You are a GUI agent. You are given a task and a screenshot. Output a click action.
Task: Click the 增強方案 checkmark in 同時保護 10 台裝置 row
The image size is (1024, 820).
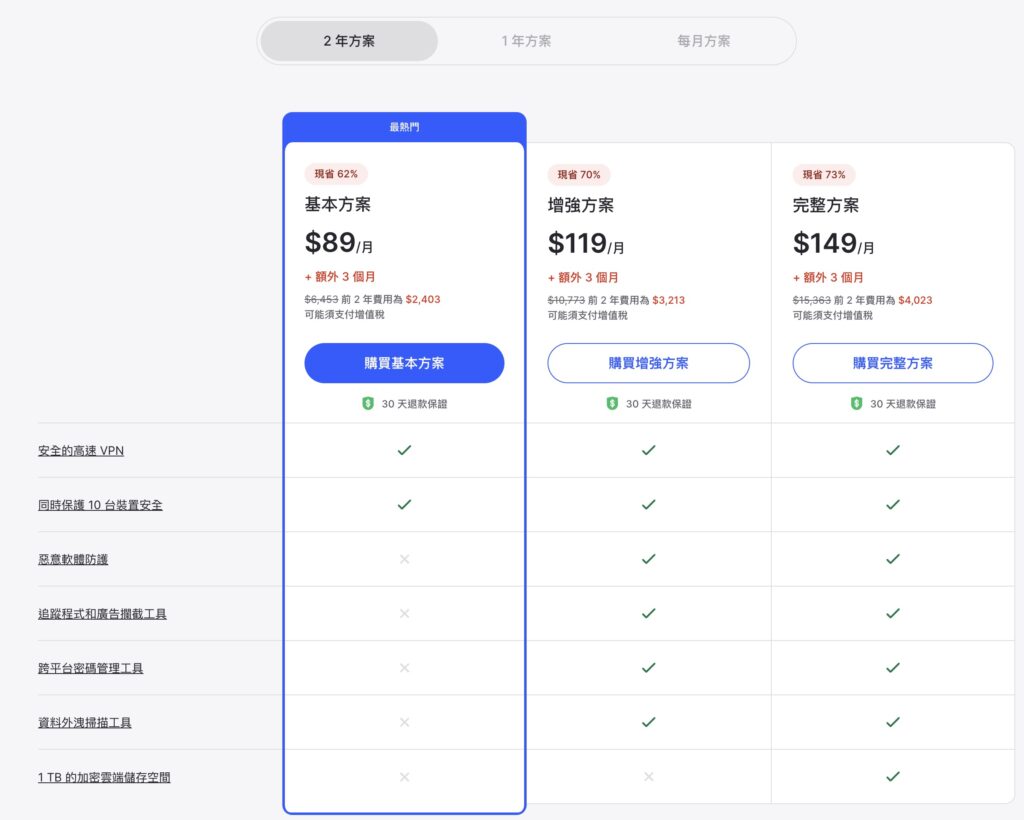click(648, 504)
